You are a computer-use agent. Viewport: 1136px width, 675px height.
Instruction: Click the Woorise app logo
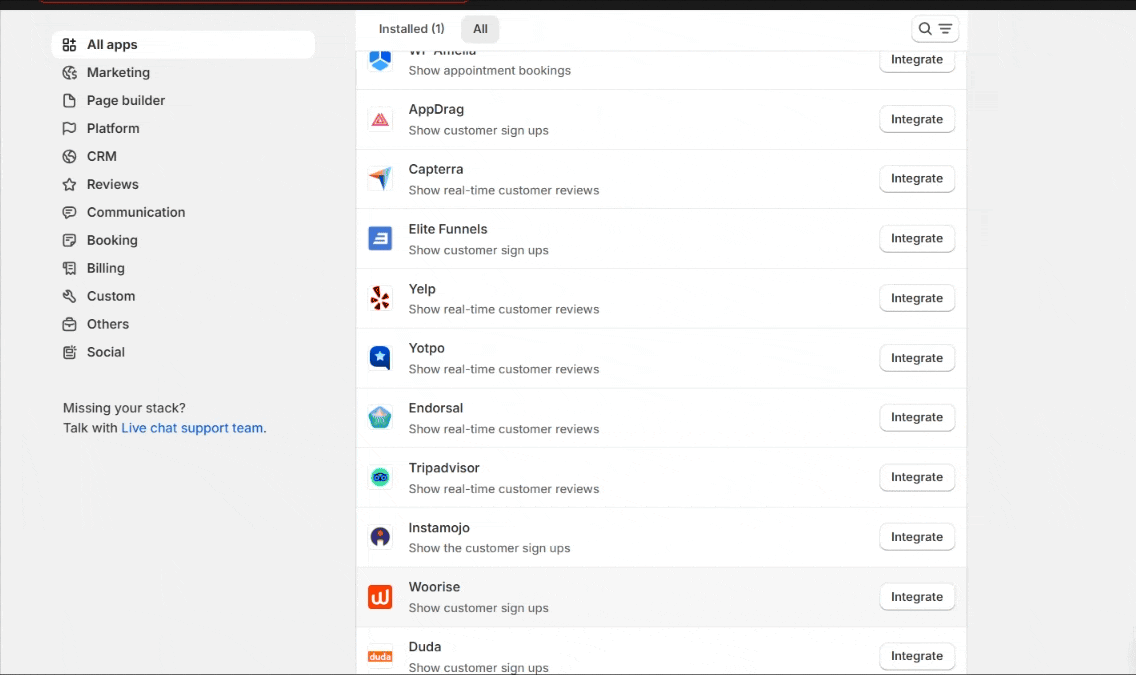tap(380, 597)
